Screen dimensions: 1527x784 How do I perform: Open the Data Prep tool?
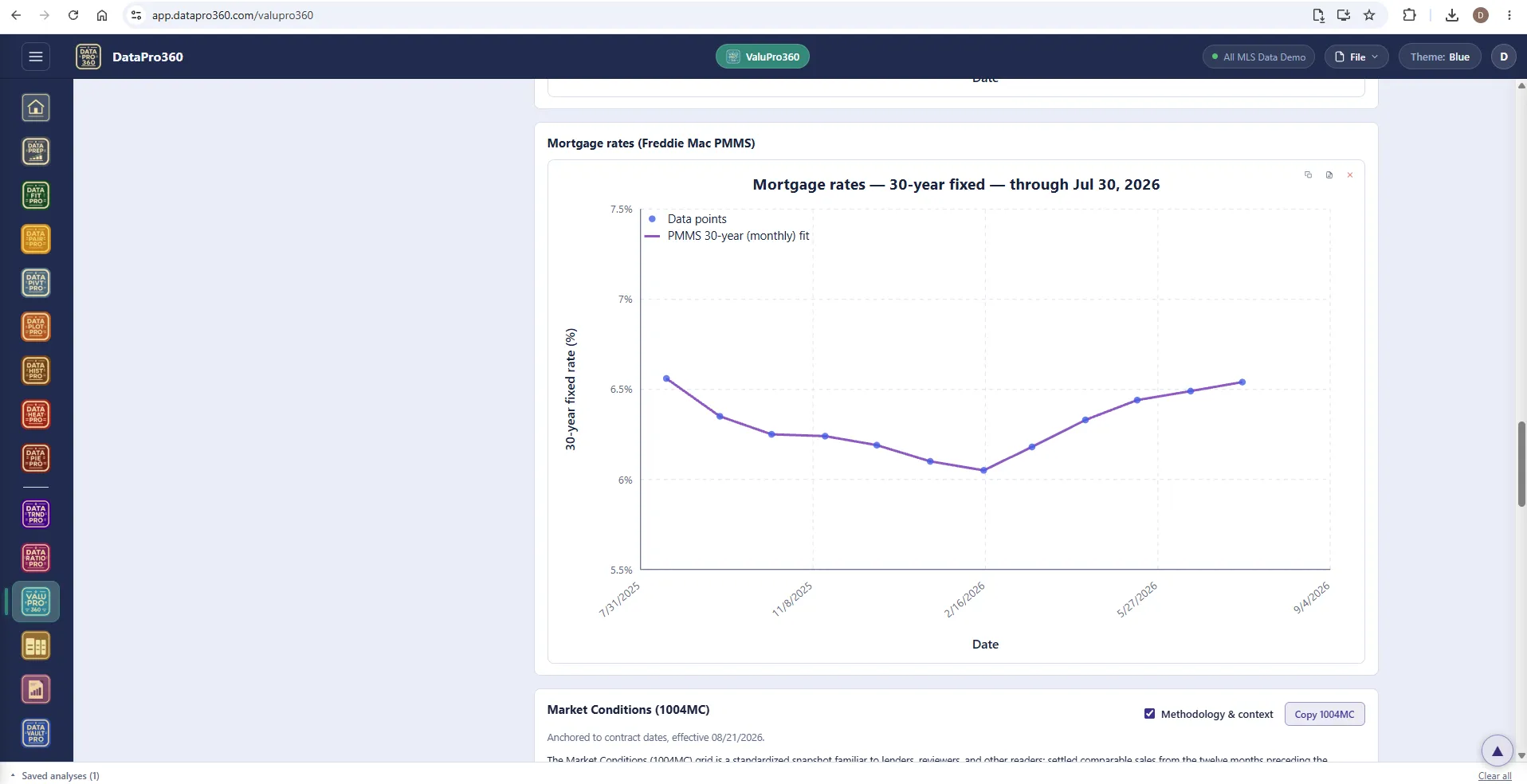coord(36,151)
